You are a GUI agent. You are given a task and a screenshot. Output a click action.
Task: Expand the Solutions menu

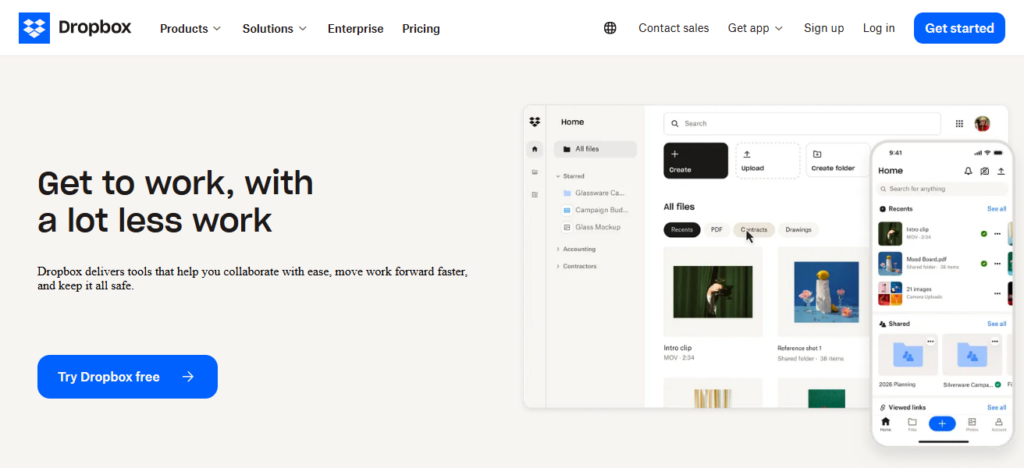point(274,29)
